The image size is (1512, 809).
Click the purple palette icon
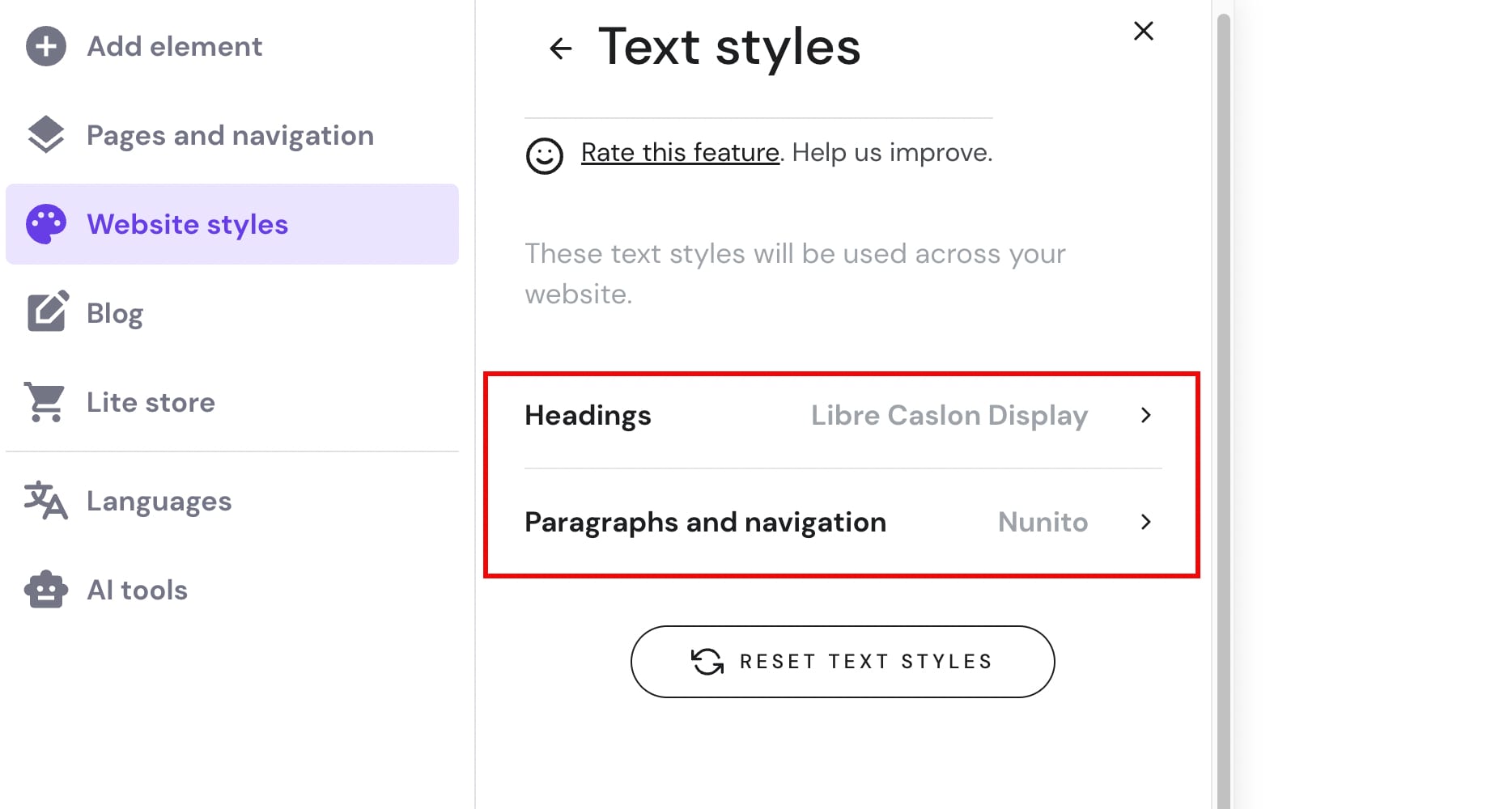tap(46, 224)
